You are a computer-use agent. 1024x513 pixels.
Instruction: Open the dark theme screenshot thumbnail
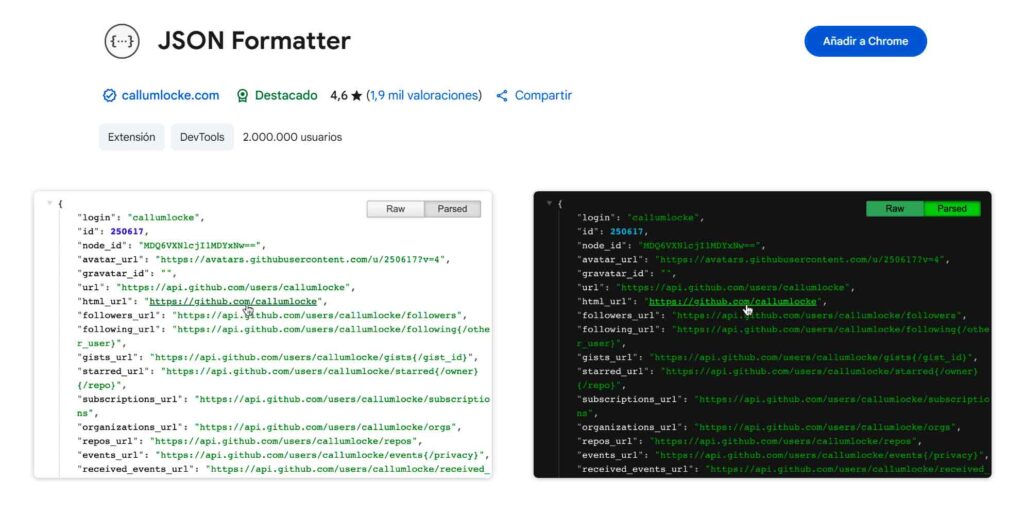(x=762, y=335)
